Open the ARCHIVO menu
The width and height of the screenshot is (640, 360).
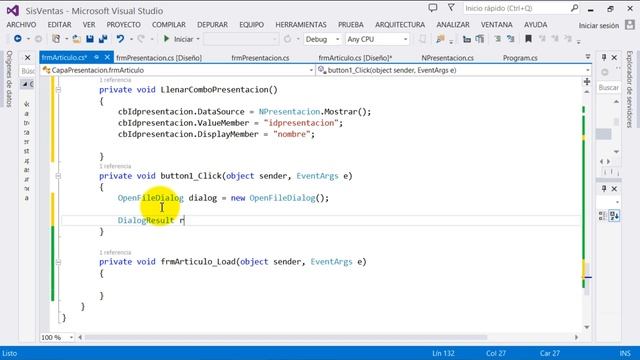(21, 25)
